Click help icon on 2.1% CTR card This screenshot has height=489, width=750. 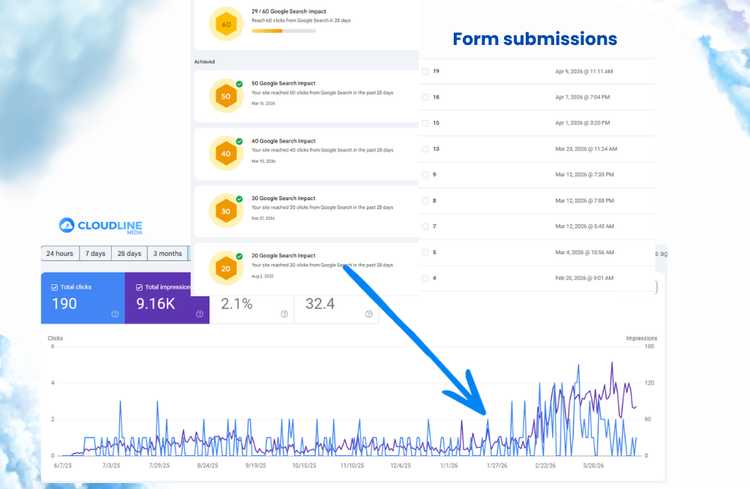(x=284, y=314)
